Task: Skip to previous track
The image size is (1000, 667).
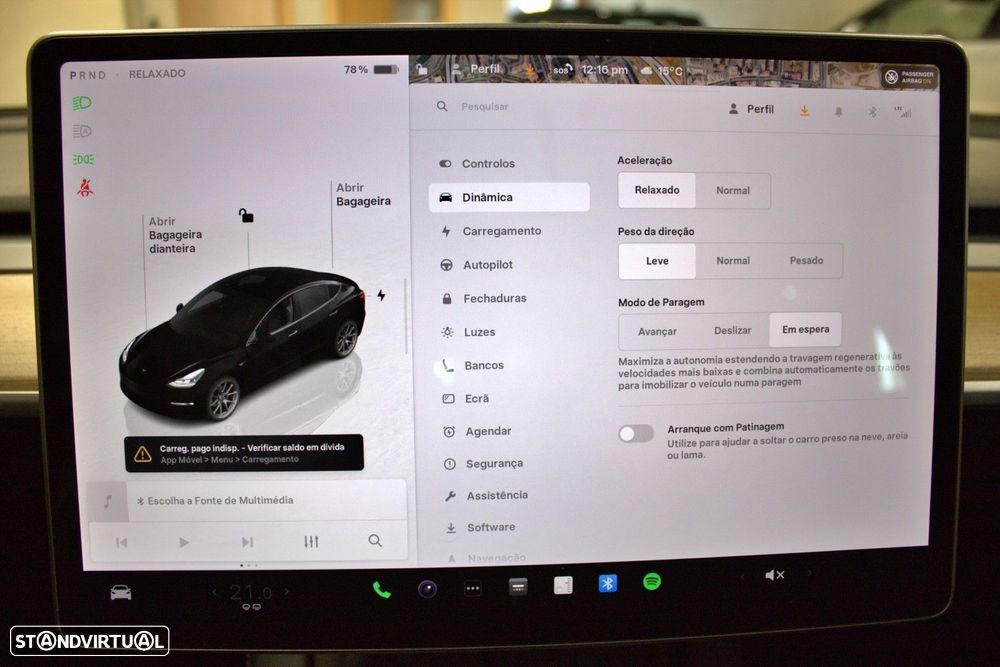Action: point(121,543)
